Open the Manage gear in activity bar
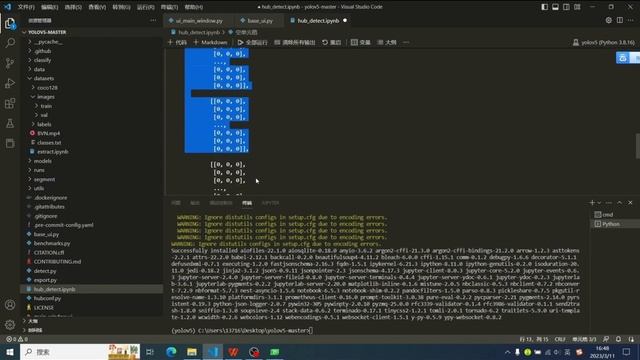This screenshot has height=360, width=640. pos(10,325)
